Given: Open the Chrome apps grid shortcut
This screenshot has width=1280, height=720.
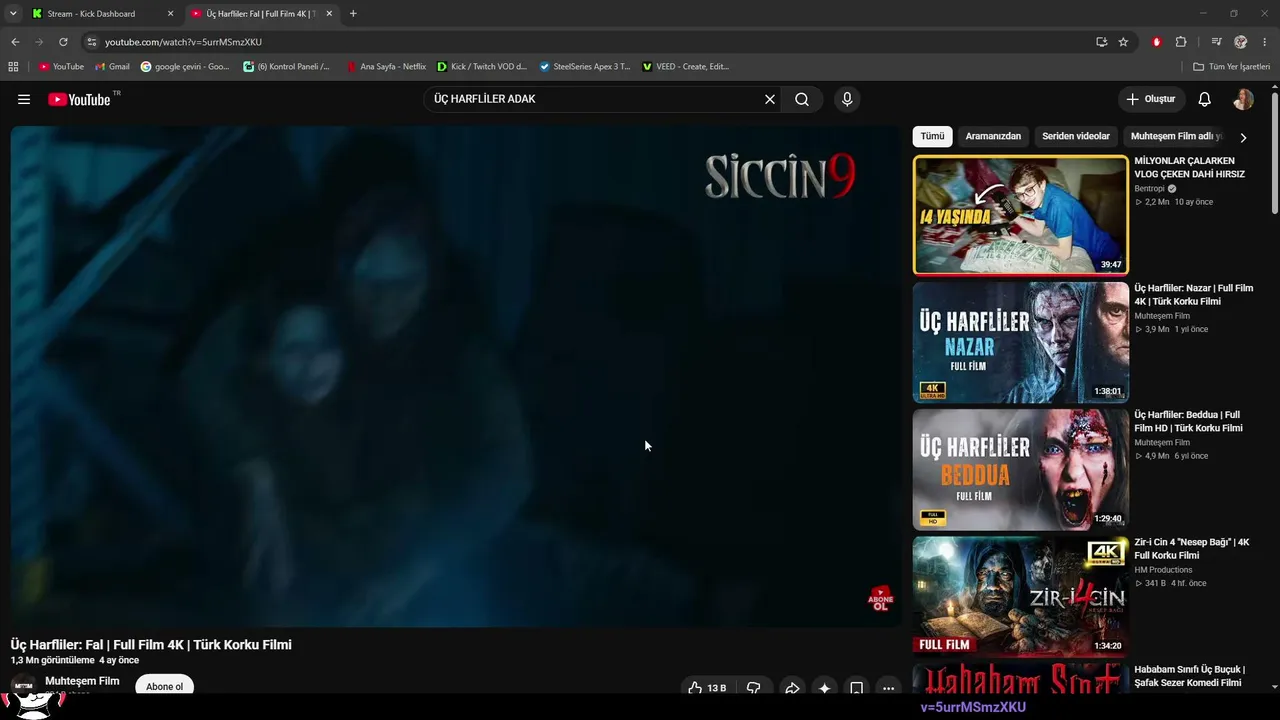Looking at the screenshot, I should pyautogui.click(x=13, y=67).
